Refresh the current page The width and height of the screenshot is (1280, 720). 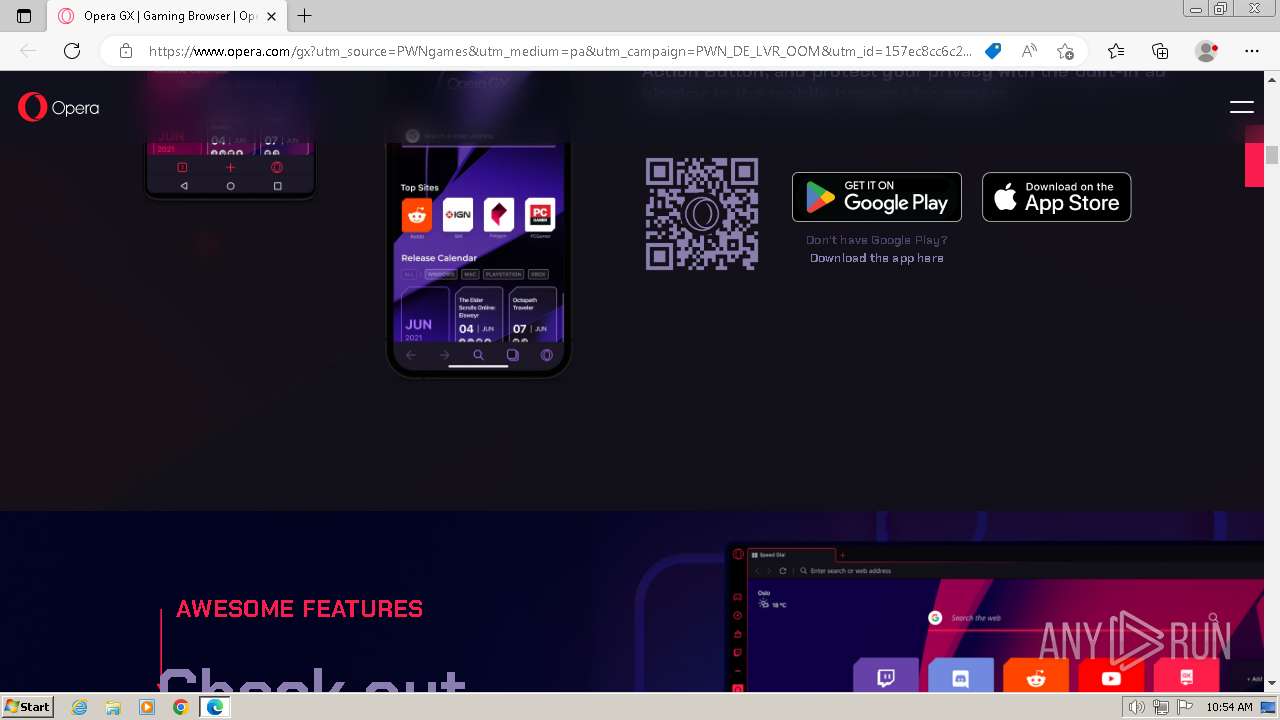point(72,51)
